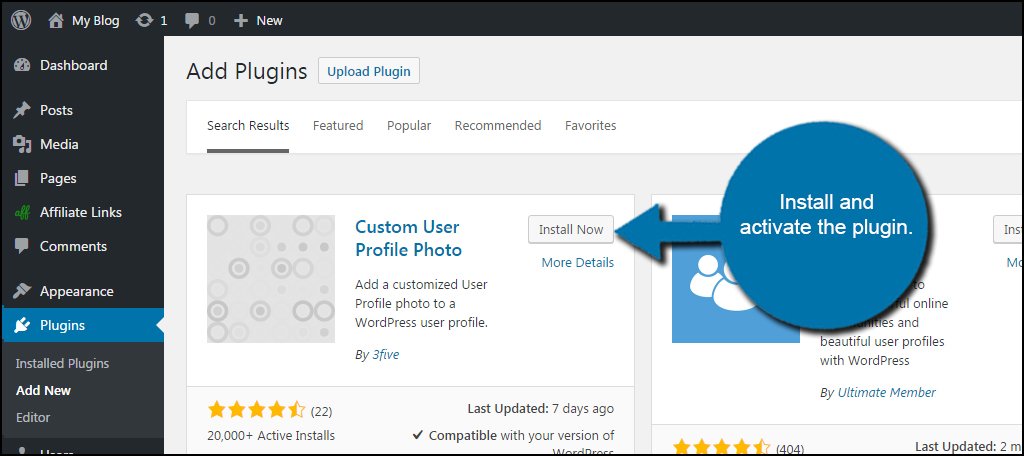Open More Details for Custom User Profile Photo
Viewport: 1024px width, 456px height.
[578, 263]
